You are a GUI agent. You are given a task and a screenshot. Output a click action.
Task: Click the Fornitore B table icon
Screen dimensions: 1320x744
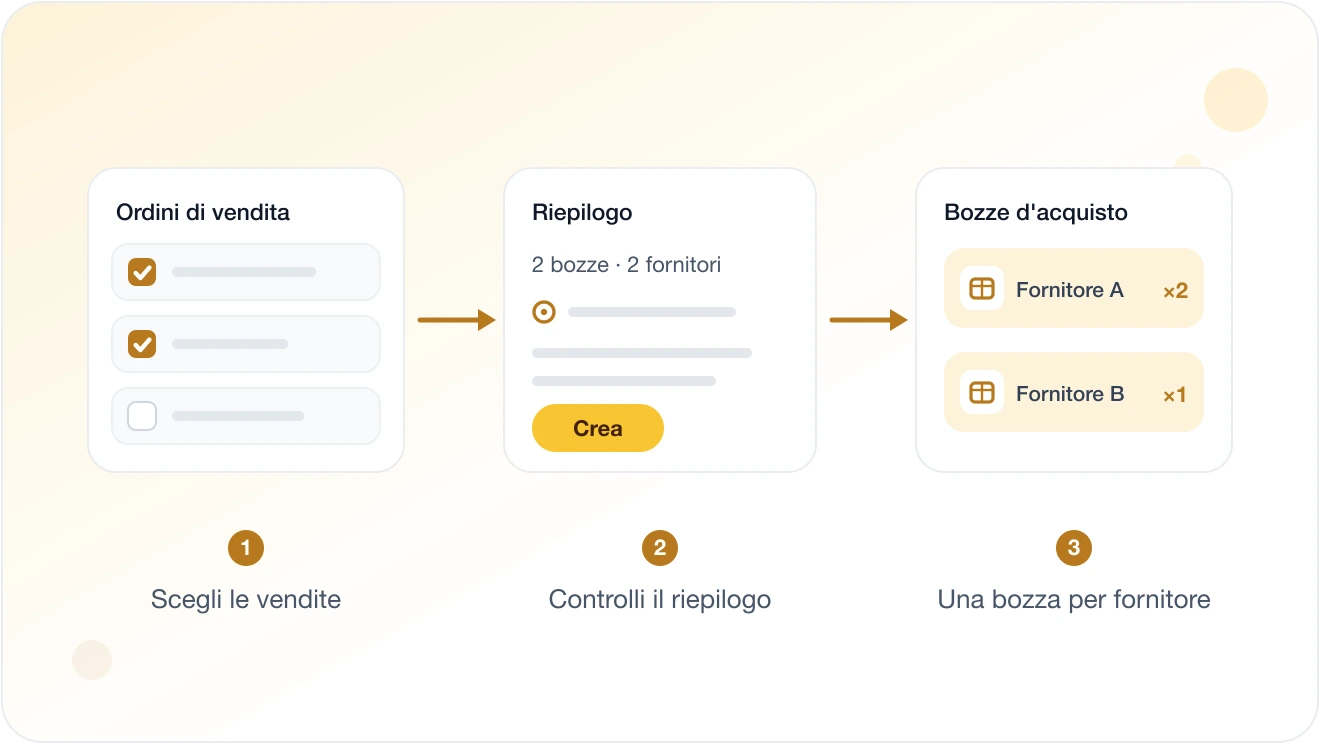coord(982,393)
